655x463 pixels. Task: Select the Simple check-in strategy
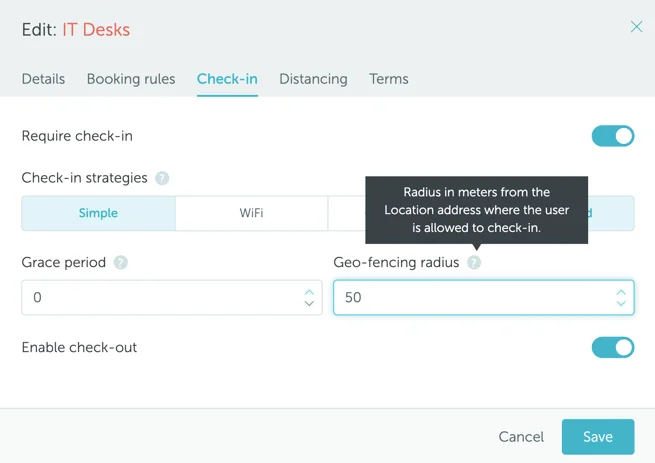[98, 213]
